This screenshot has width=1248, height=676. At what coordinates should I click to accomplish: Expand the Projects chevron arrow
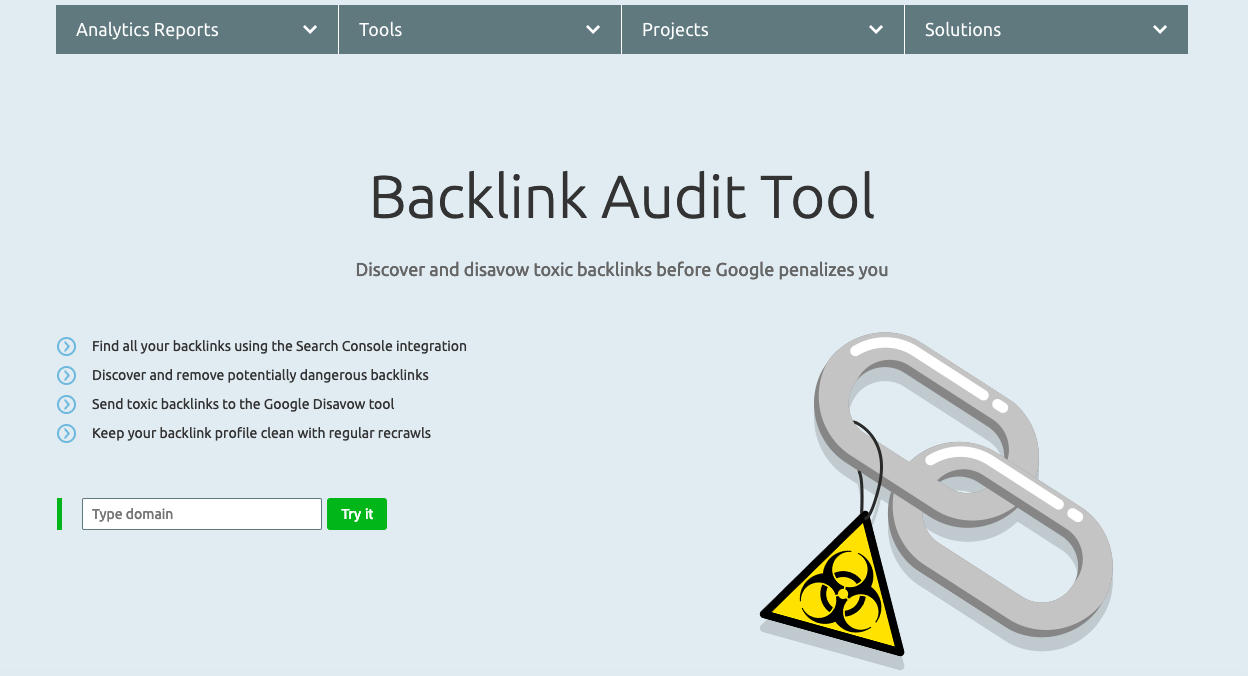876,30
